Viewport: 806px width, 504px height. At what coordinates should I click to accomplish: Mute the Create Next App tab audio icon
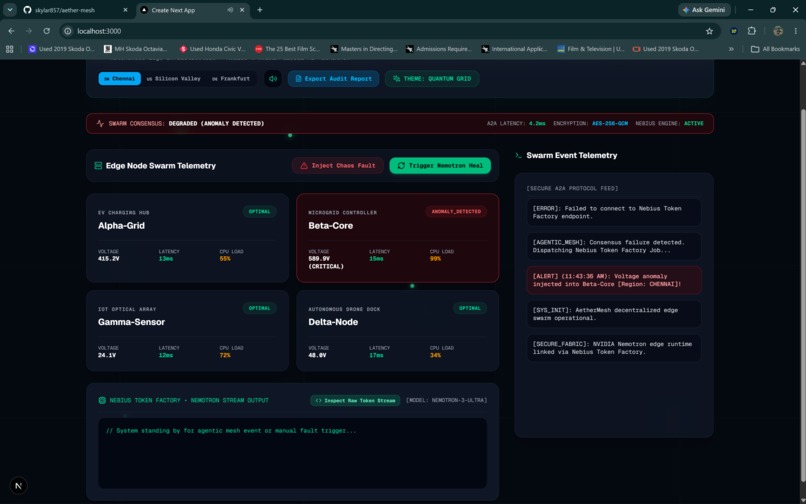pos(230,10)
